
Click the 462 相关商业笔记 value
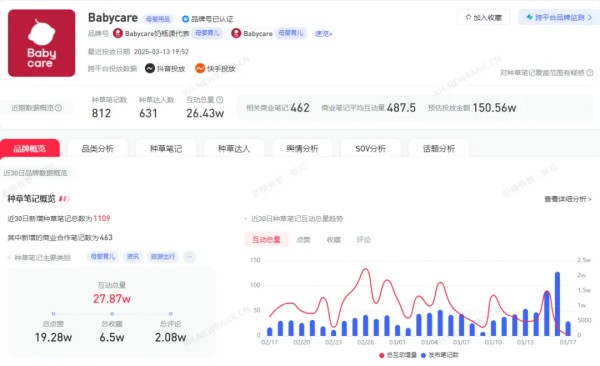[x=300, y=108]
